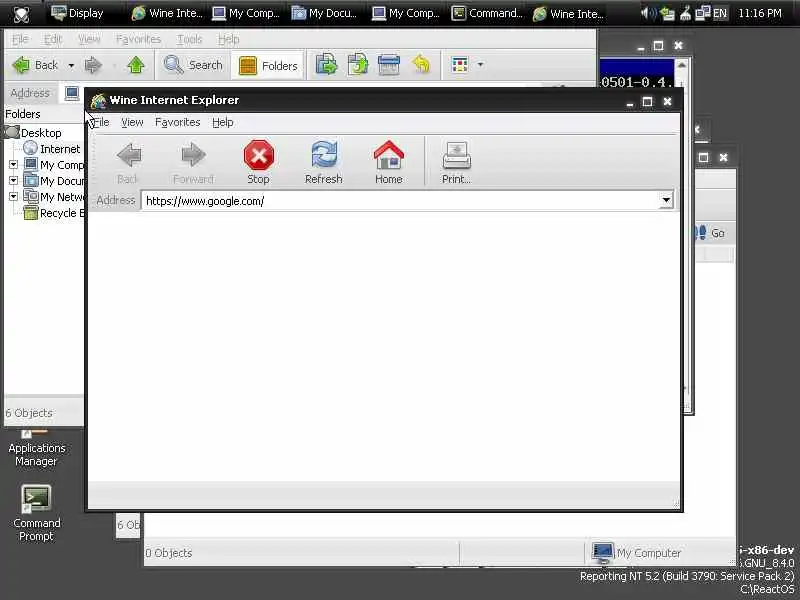Open Help menu in Wine Internet Explorer
This screenshot has width=800, height=600.
point(223,122)
